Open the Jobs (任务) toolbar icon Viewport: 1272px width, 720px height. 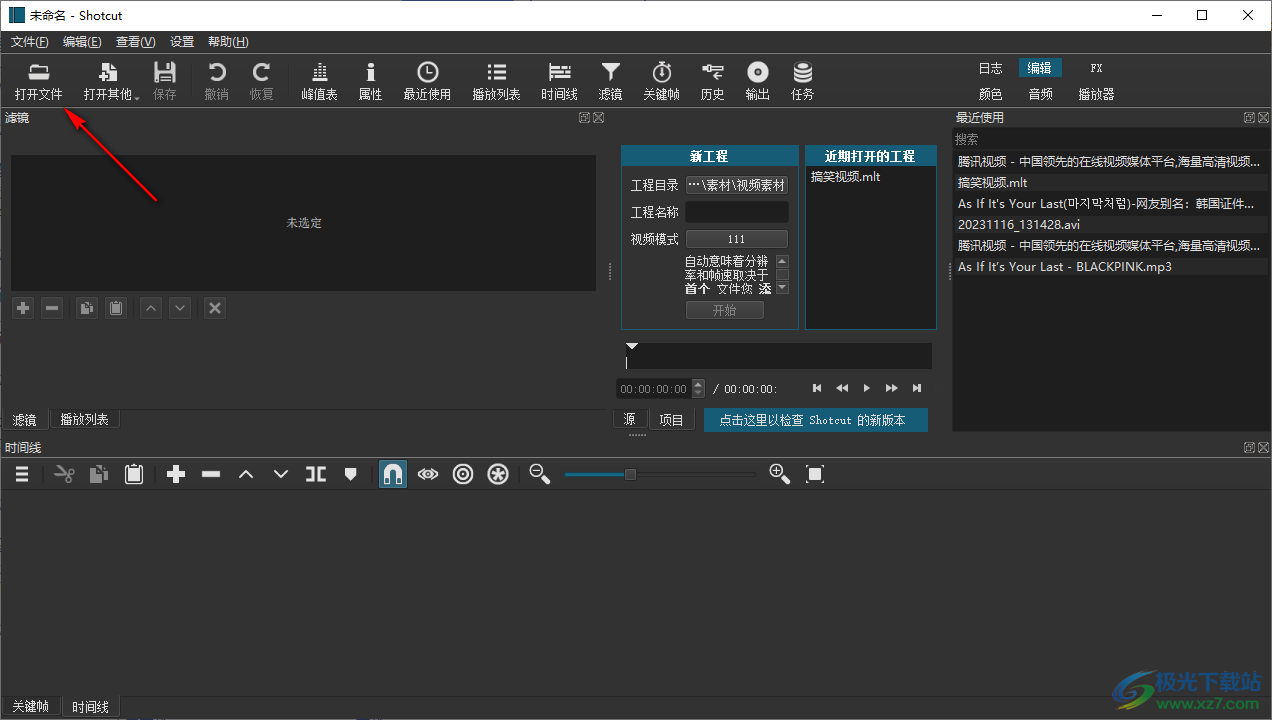tap(802, 81)
